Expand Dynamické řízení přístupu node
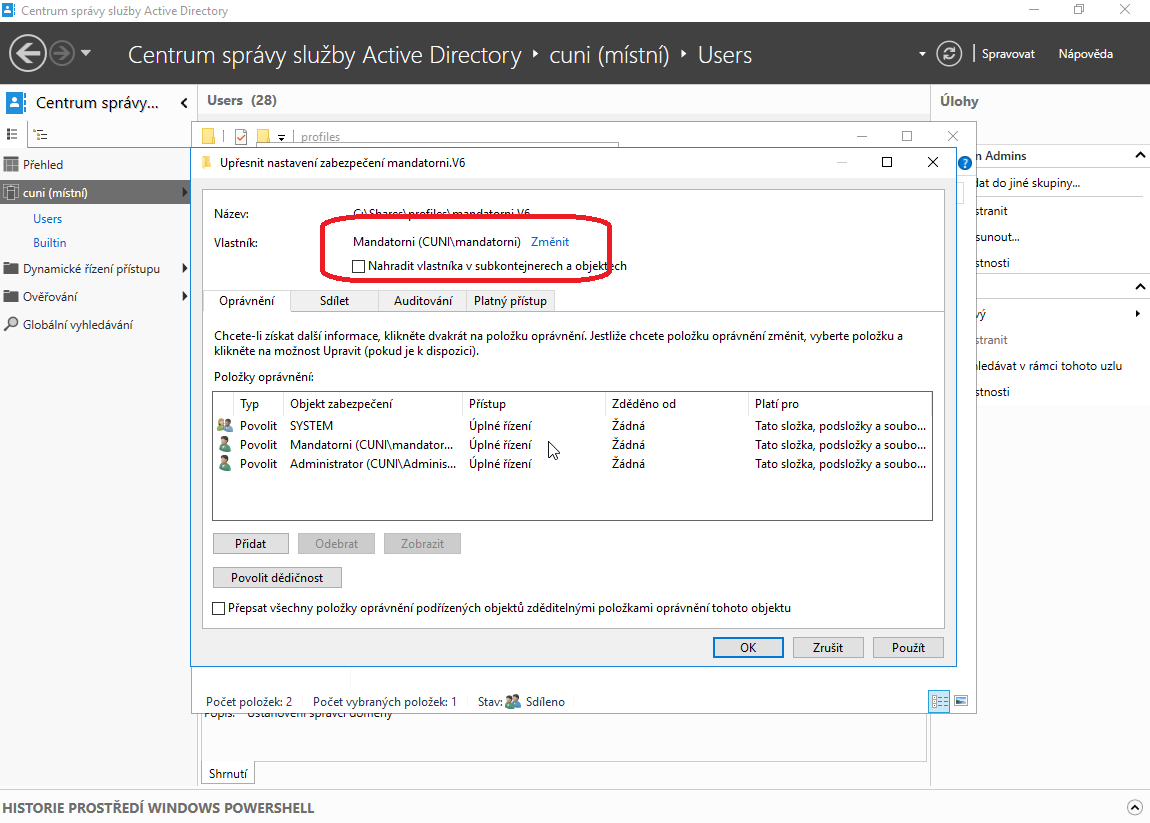The width and height of the screenshot is (1150, 823). [x=185, y=269]
